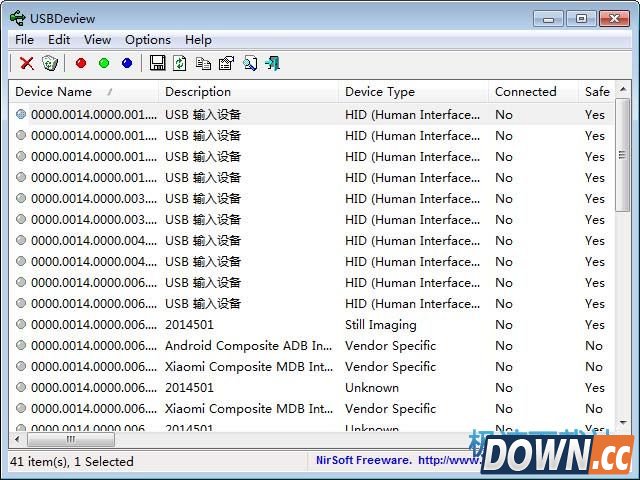640x480 pixels.
Task: Click the horizontal scrollbar thumb
Action: (x=71, y=440)
